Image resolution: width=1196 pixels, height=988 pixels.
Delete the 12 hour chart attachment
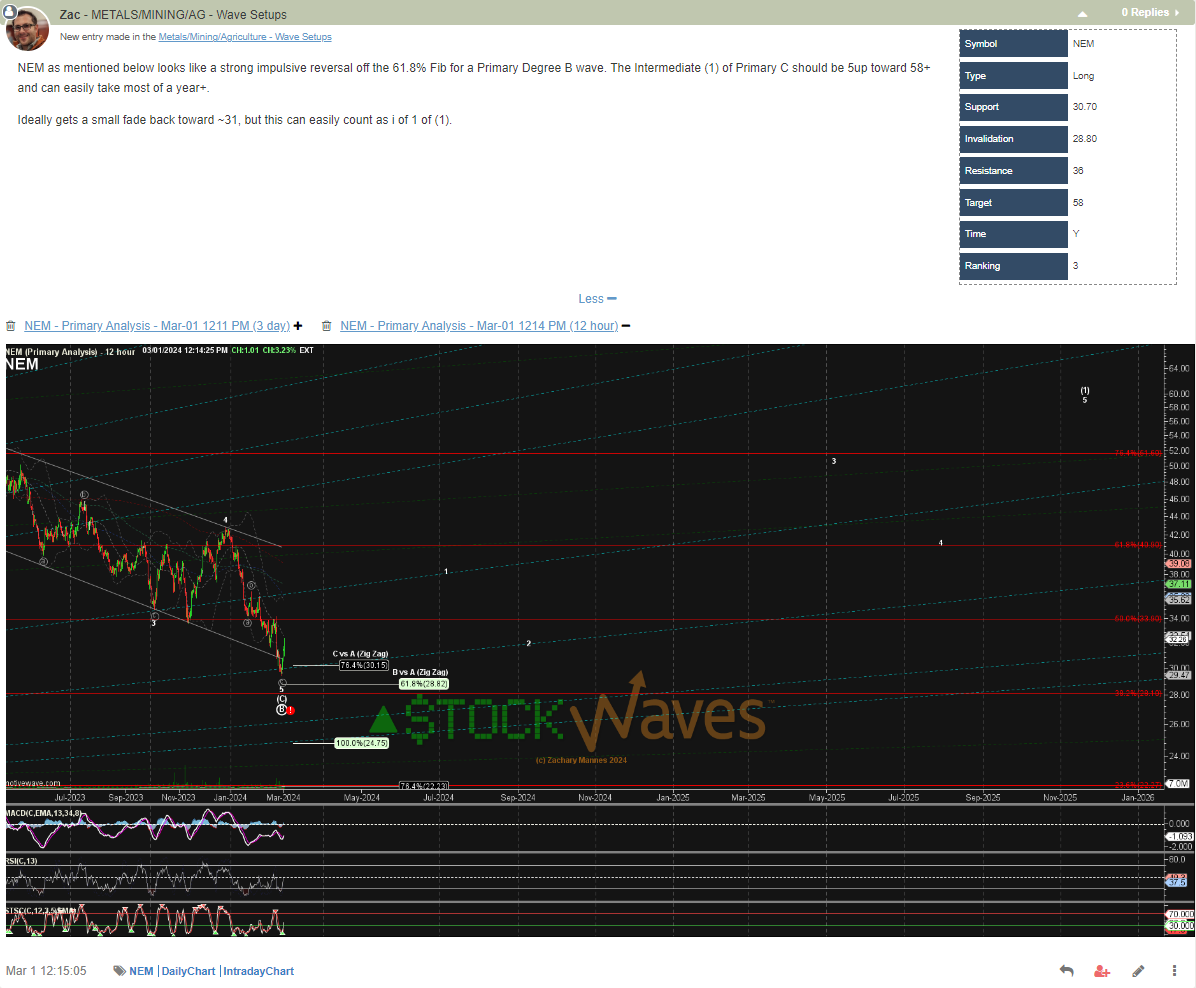pos(326,326)
